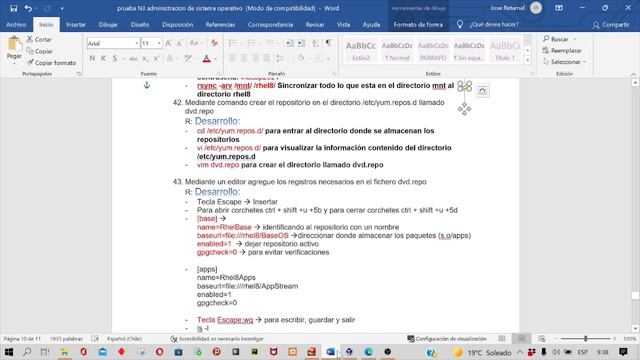Open font size dropdown showing 11
The width and height of the screenshot is (640, 360).
(x=159, y=43)
